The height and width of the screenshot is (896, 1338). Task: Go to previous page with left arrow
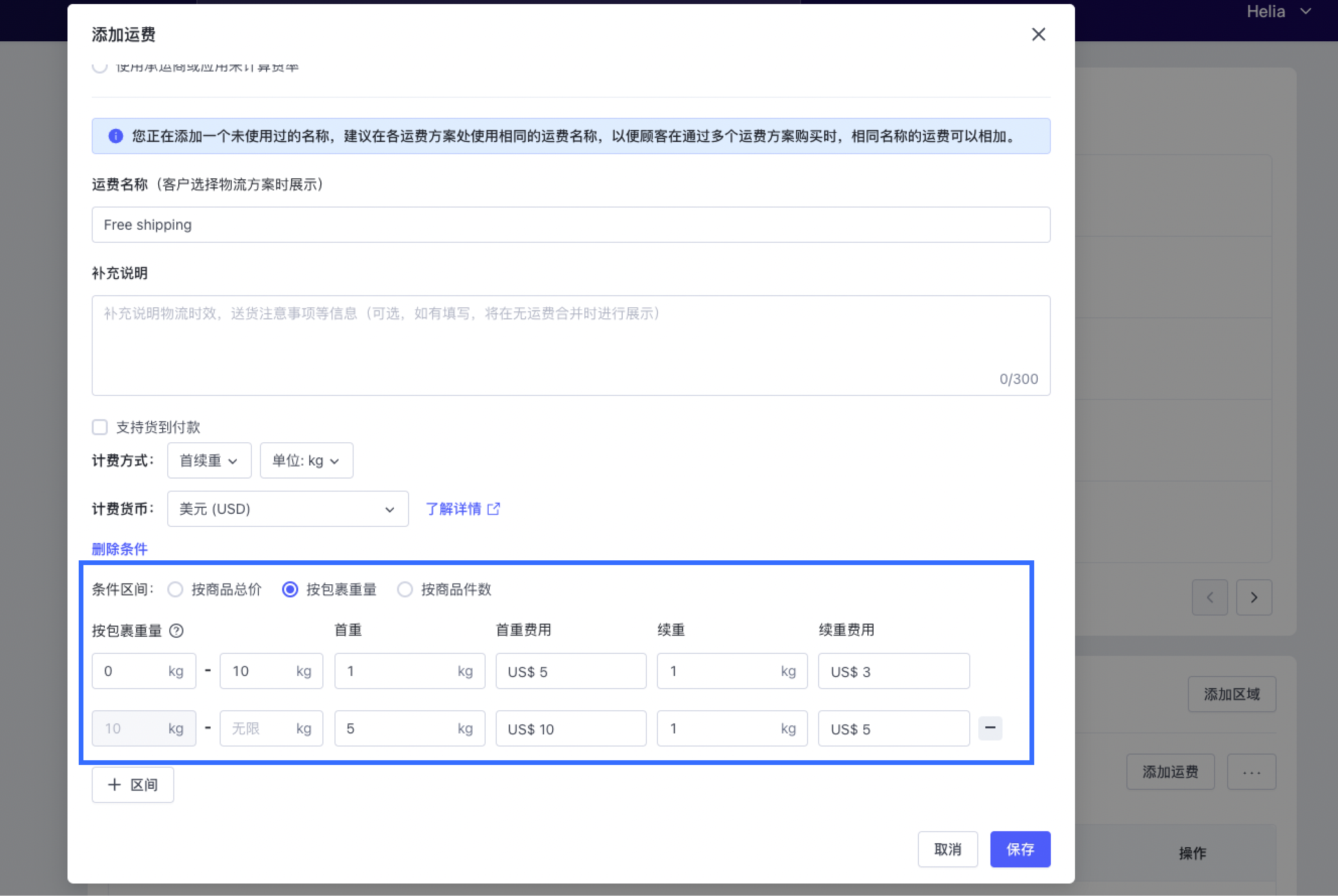coord(1209,597)
